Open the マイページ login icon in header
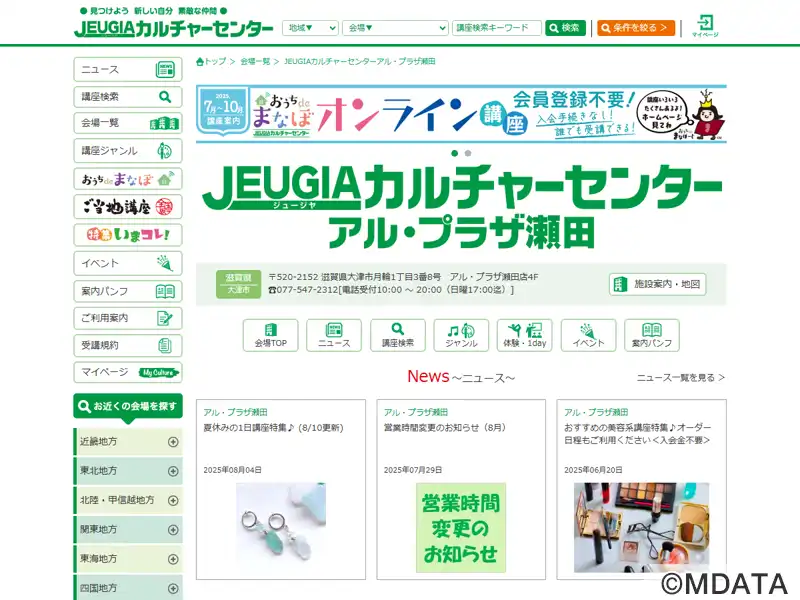Viewport: 800px width, 600px height. pyautogui.click(x=705, y=26)
